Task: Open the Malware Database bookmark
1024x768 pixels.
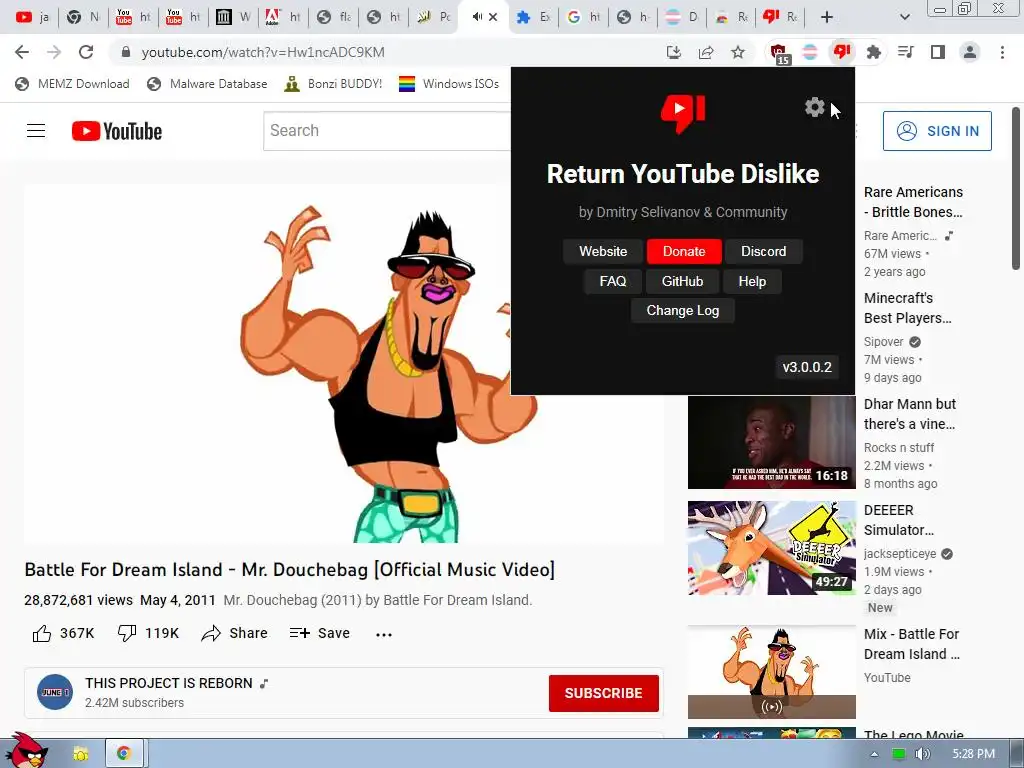Action: [x=208, y=84]
